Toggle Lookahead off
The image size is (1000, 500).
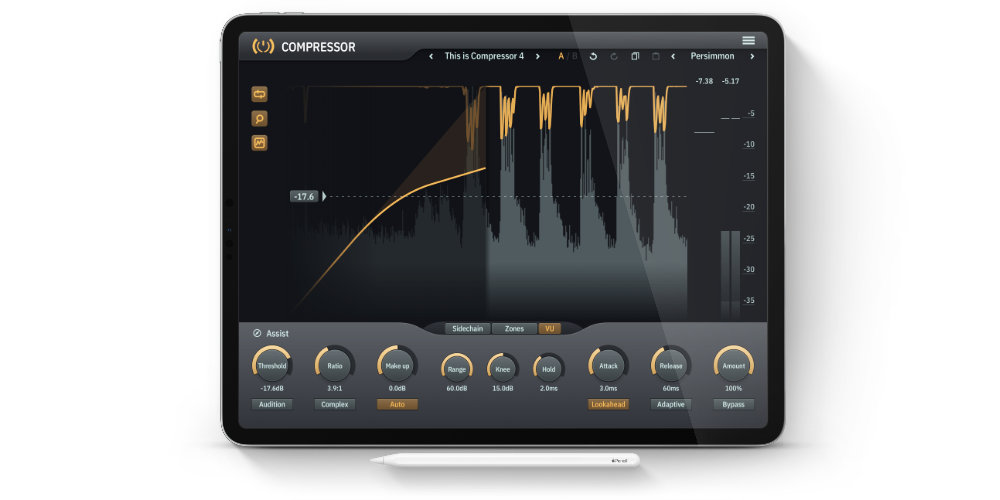(x=608, y=404)
